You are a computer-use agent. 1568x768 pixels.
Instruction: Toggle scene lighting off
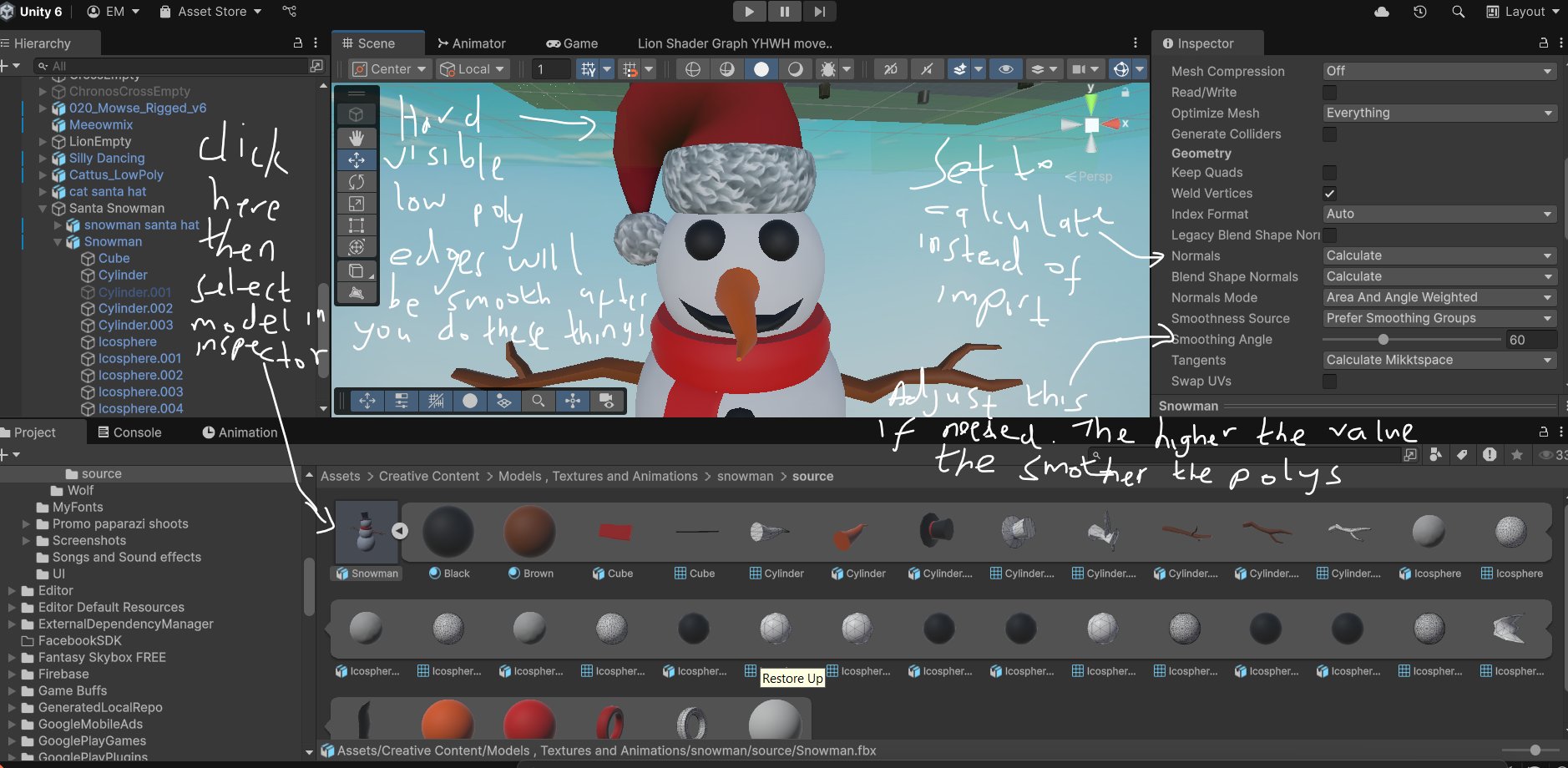927,69
